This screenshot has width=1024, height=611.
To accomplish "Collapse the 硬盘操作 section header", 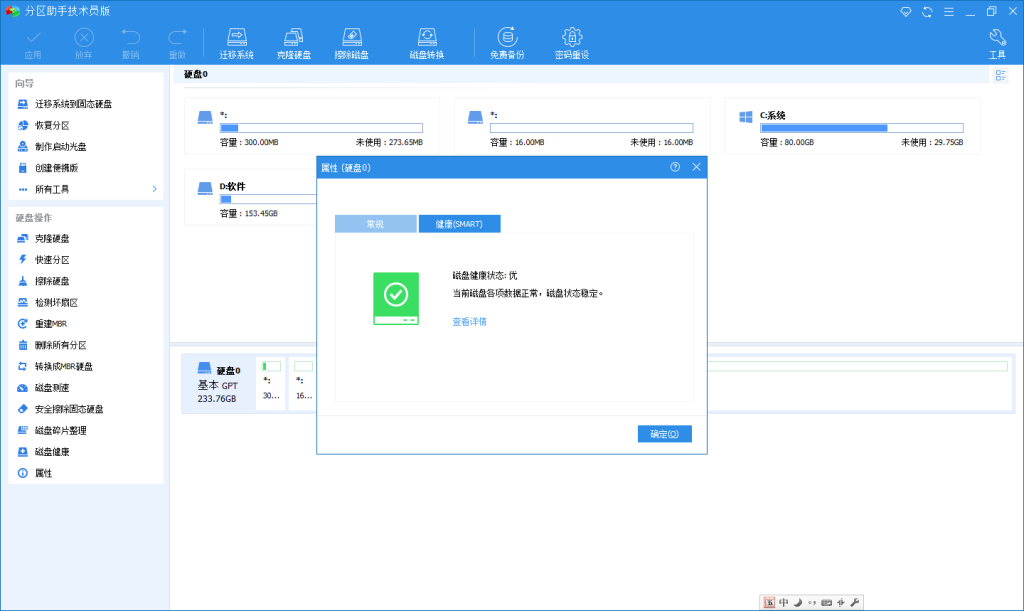I will click(33, 216).
